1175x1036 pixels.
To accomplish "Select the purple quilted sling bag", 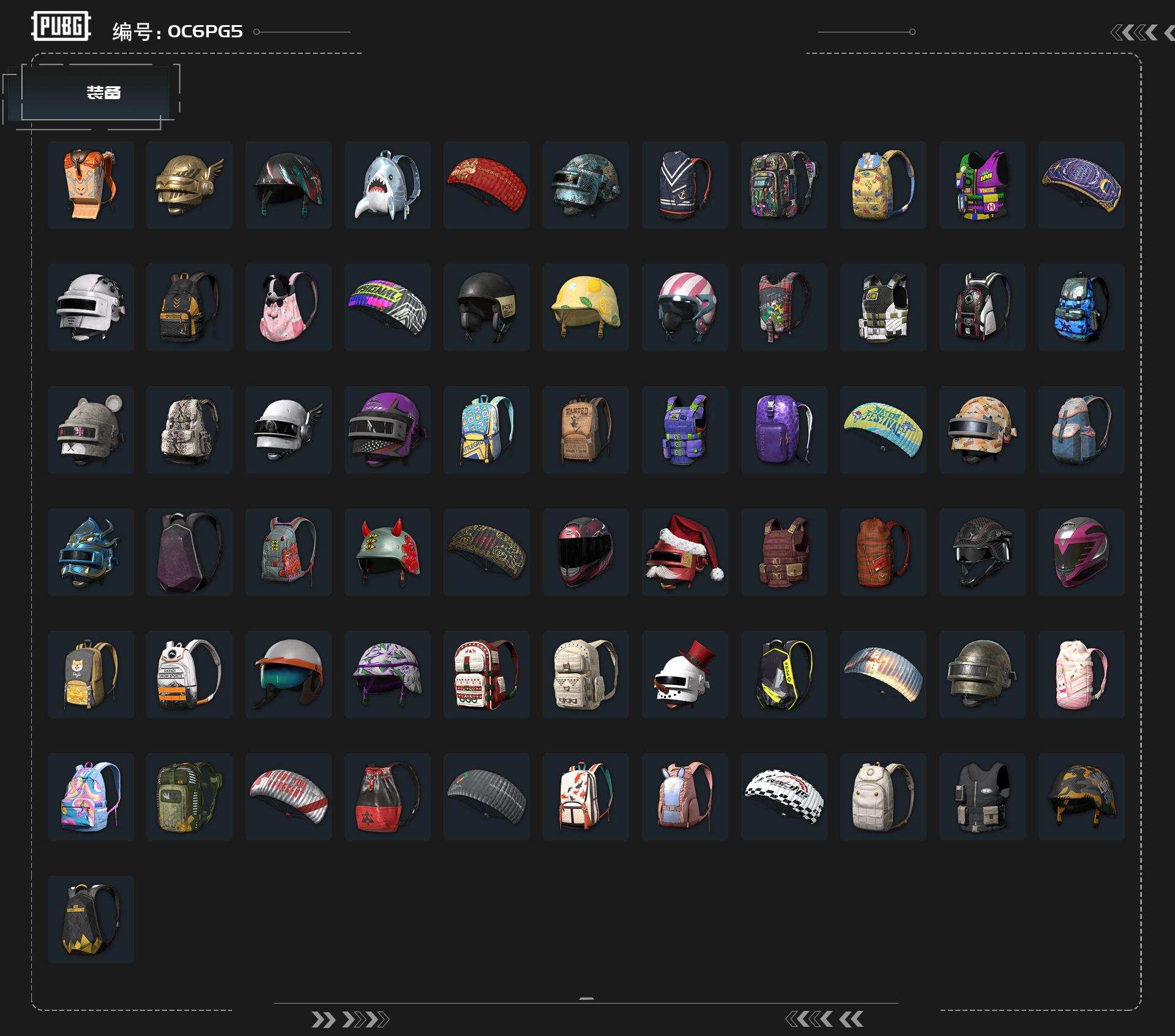I will [x=784, y=430].
